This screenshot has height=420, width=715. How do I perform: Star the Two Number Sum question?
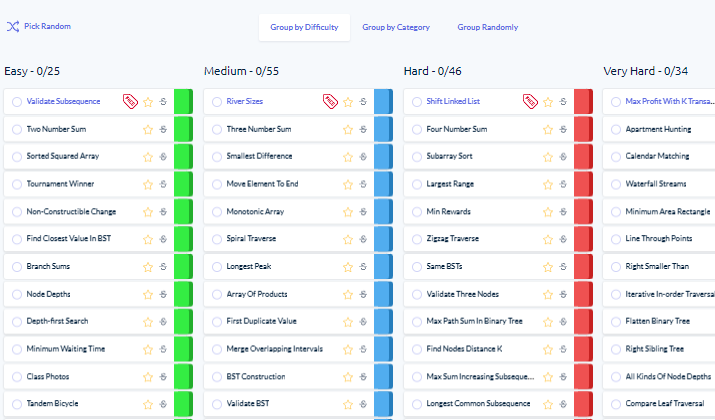(148, 130)
